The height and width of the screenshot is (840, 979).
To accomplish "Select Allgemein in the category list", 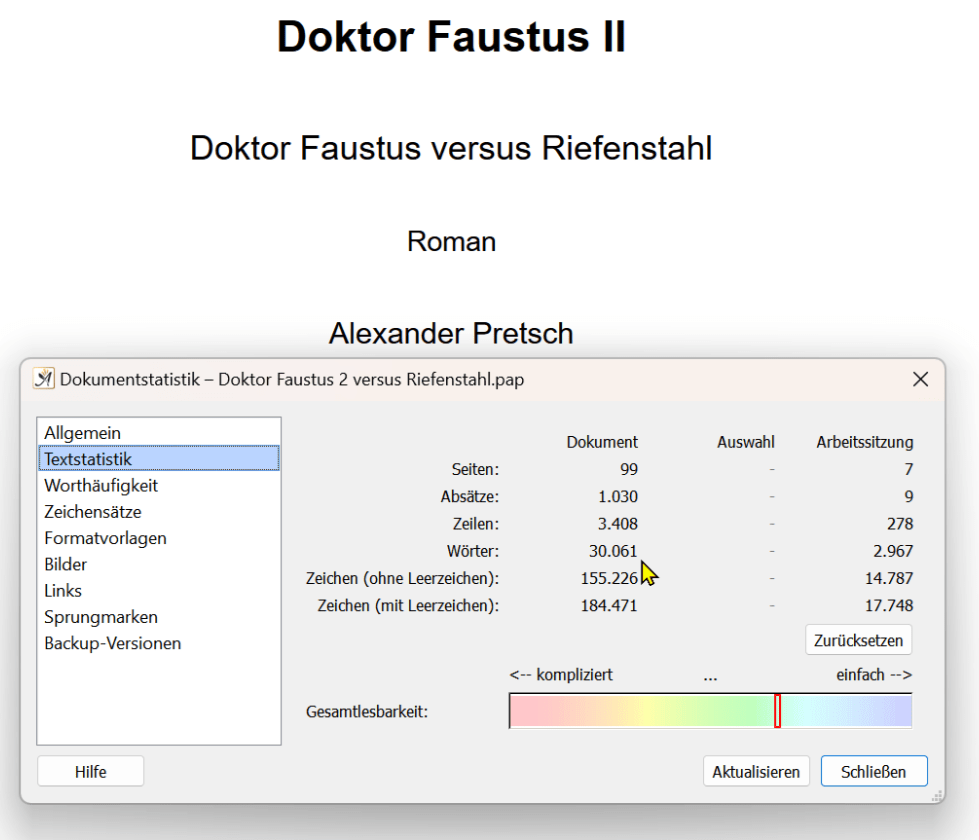I will [x=82, y=433].
